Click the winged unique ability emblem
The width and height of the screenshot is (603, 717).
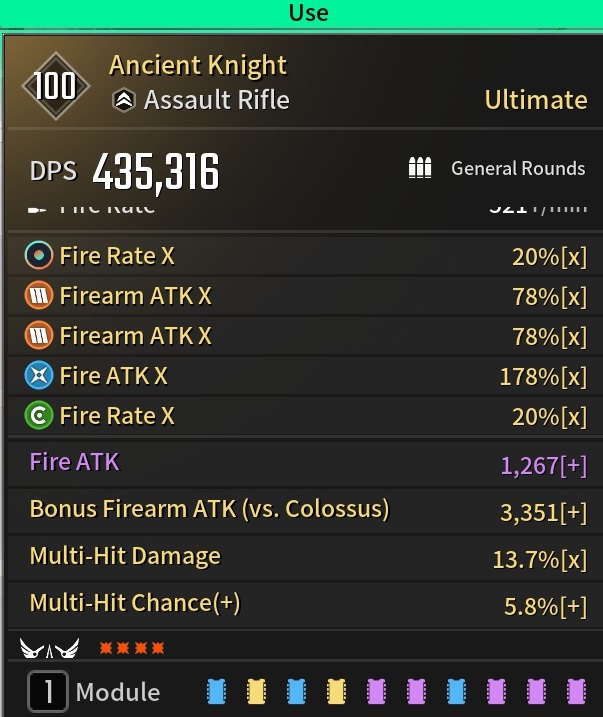(49, 648)
